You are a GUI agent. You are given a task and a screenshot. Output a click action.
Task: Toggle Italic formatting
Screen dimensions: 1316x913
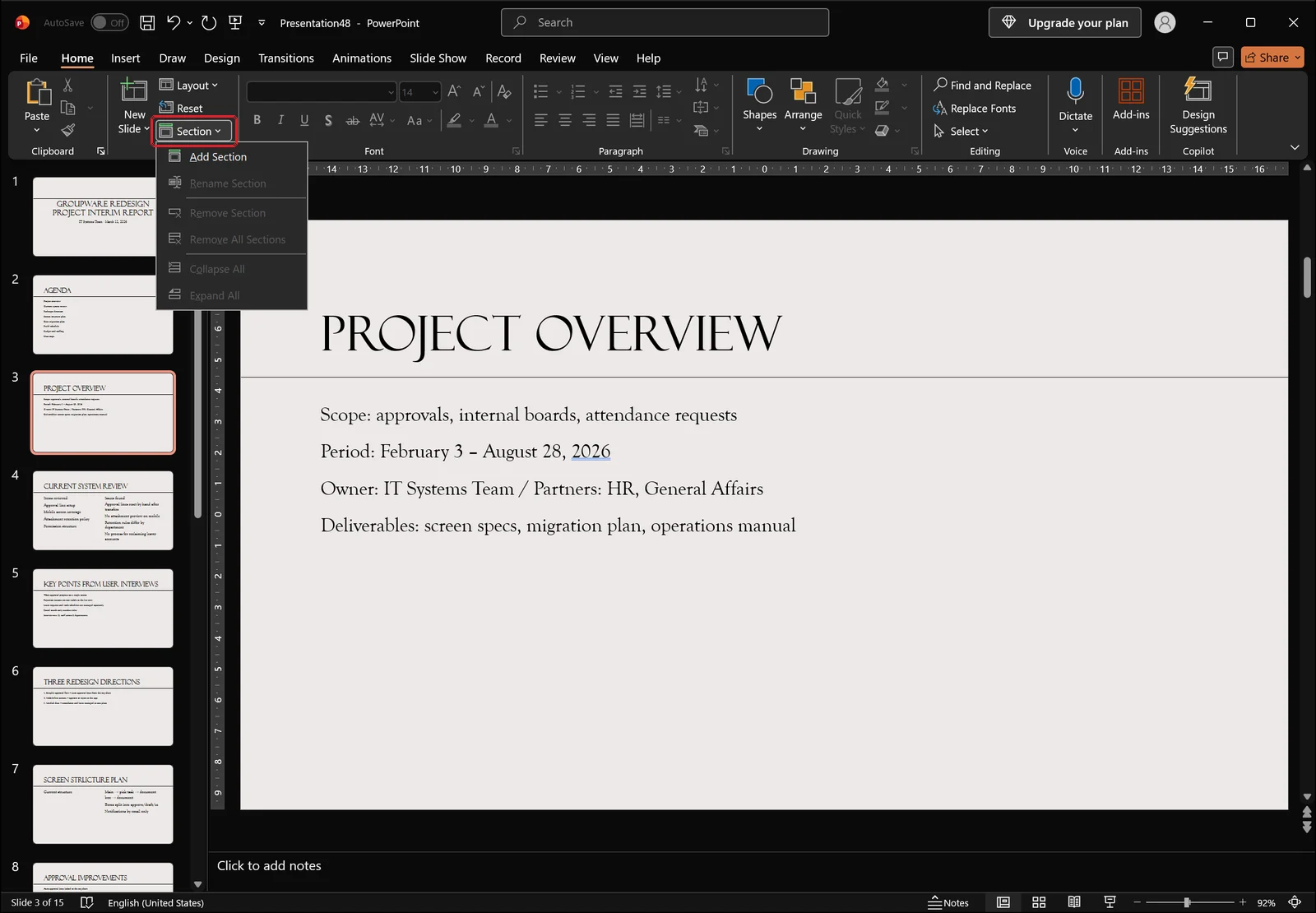click(x=280, y=120)
